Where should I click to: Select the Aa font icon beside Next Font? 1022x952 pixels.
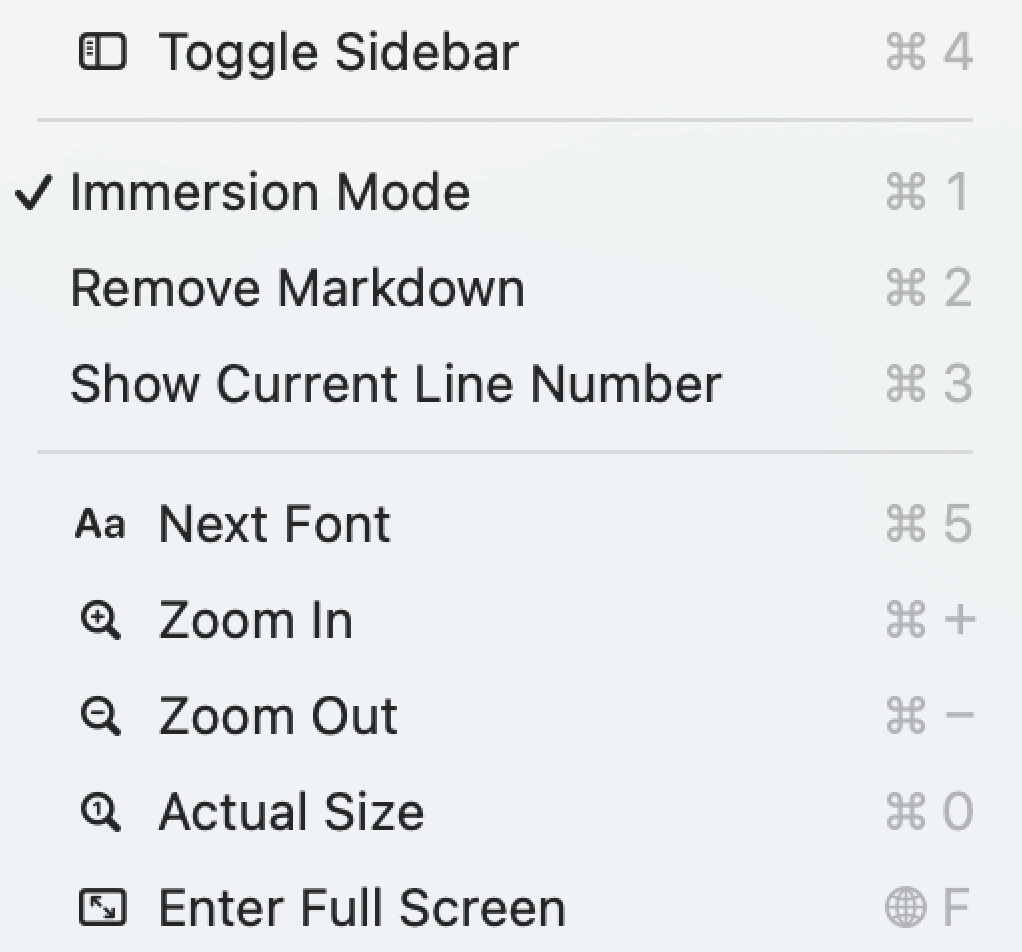coord(100,522)
